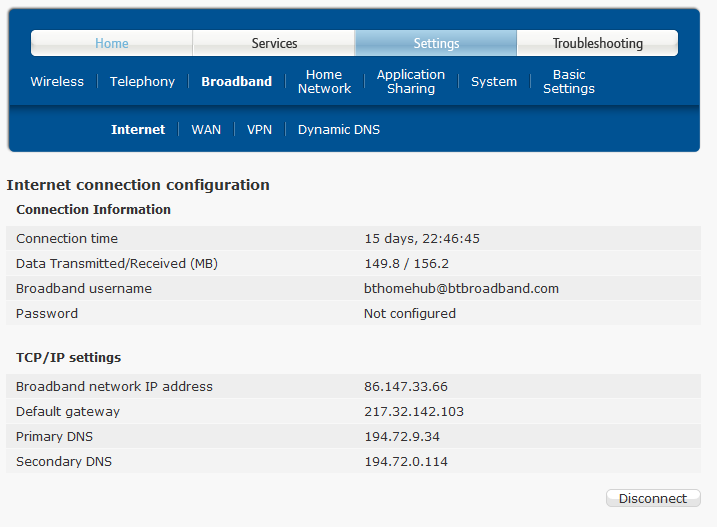This screenshot has width=717, height=527.
Task: Open the Telephony section
Action: click(x=142, y=82)
